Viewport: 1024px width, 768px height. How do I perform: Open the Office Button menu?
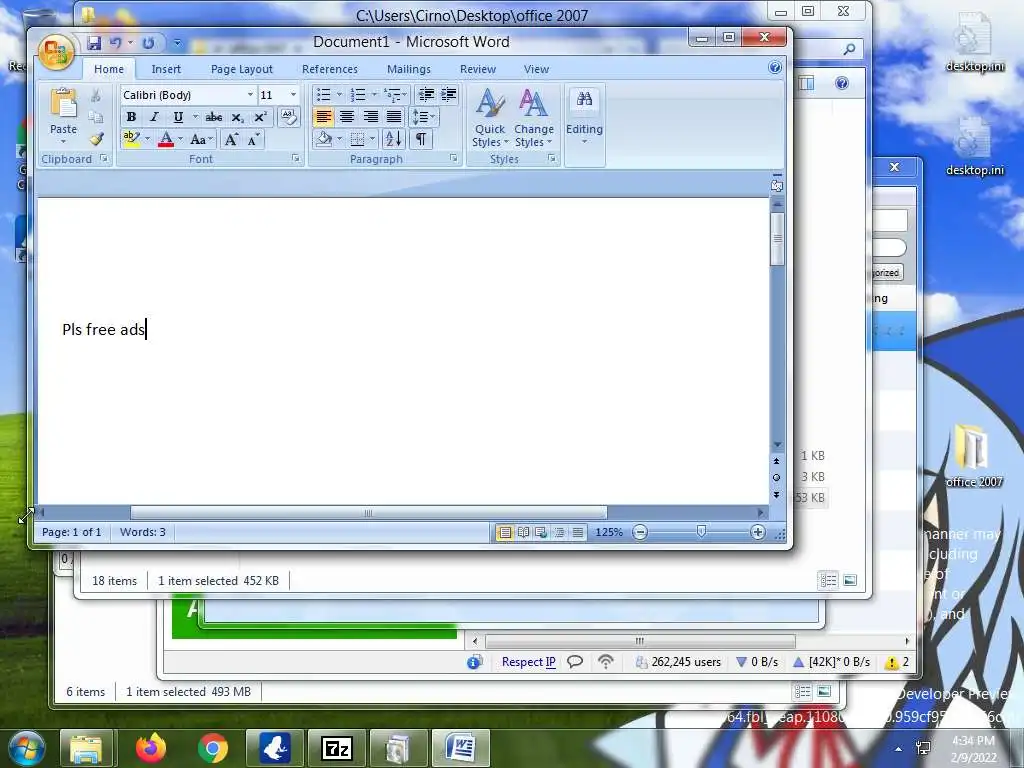(x=56, y=51)
